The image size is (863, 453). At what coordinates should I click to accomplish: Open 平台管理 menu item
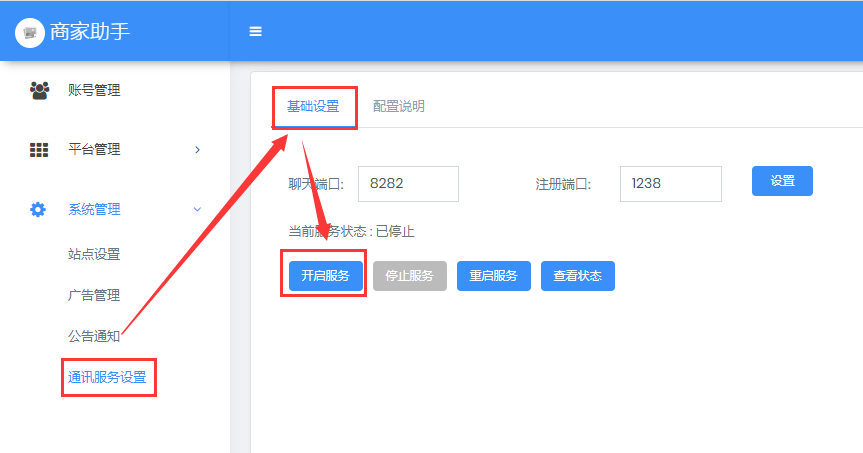point(94,149)
